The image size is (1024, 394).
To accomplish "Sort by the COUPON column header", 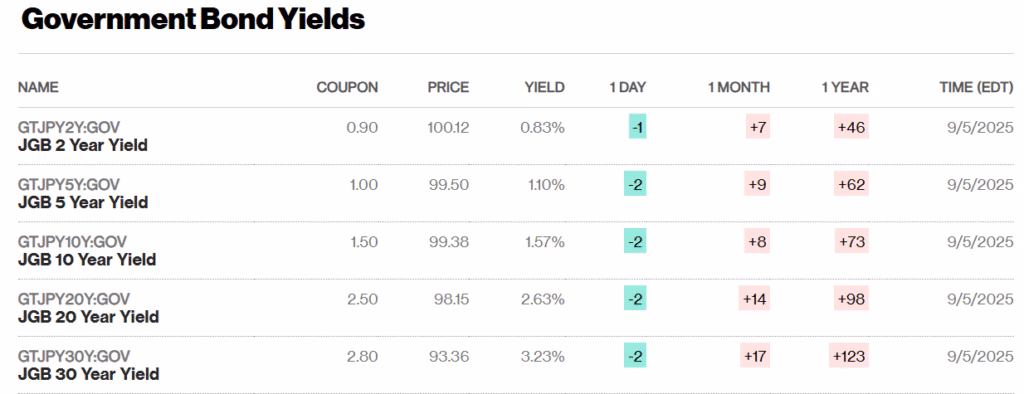I will tap(347, 88).
